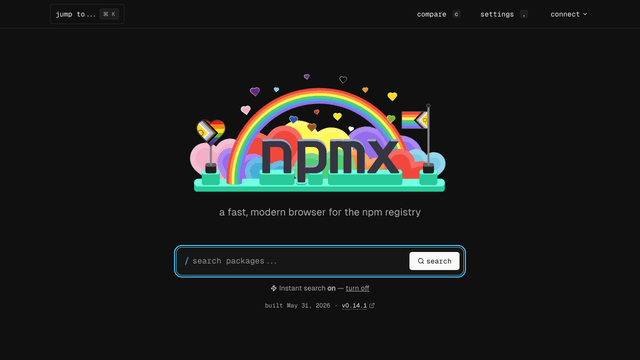Click 'a fast, modern browser for the npm registry' tagline
640x360 pixels.
click(320, 212)
